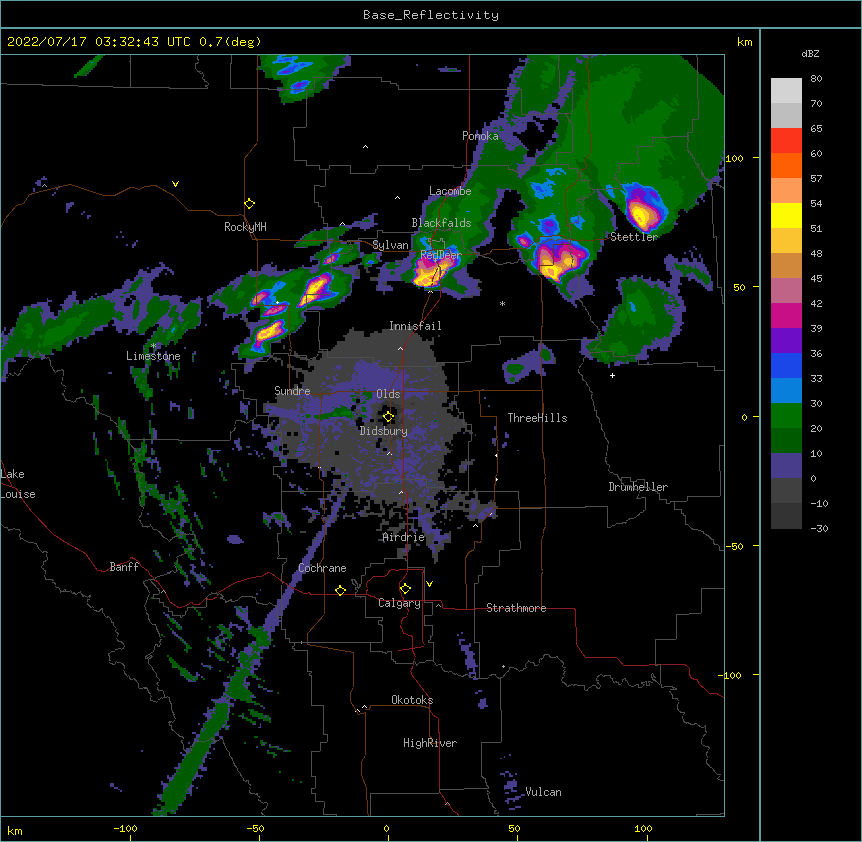Select the purple 36-39 dBZ legend swatch

(x=786, y=340)
